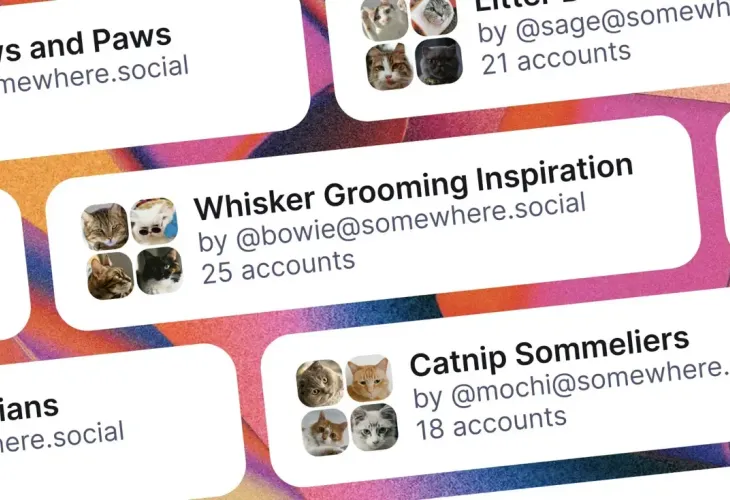Open the orange and white cat avatar
The width and height of the screenshot is (730, 500).
324,432
